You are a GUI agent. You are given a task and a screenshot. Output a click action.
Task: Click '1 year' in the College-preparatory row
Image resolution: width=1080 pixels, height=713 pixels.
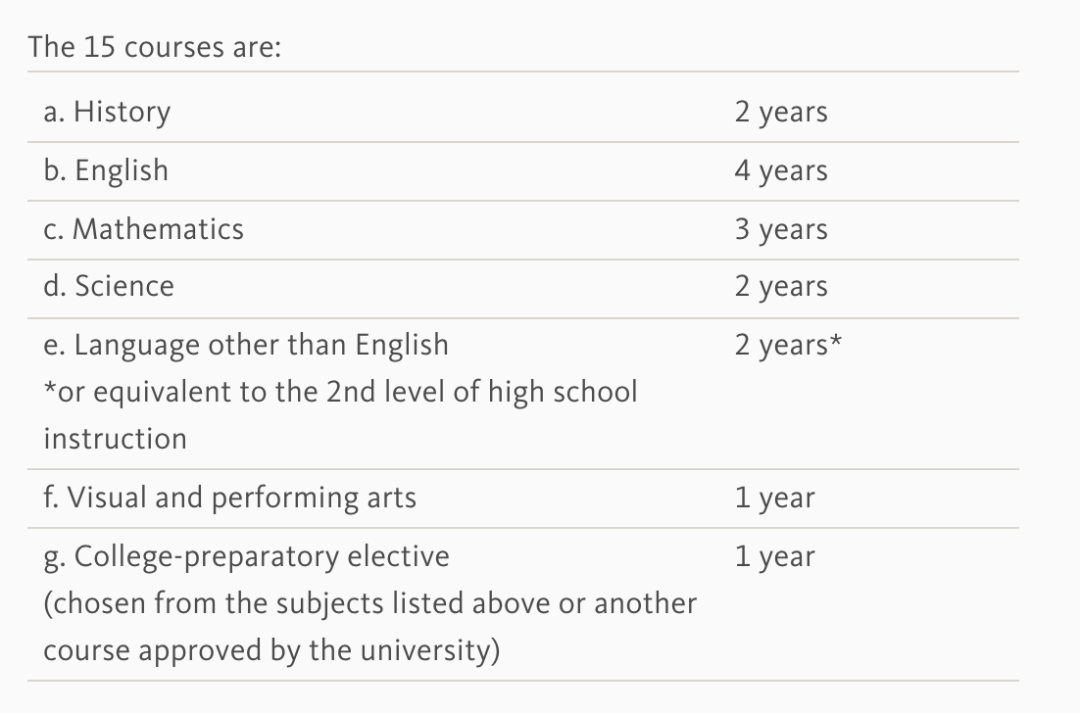(774, 557)
